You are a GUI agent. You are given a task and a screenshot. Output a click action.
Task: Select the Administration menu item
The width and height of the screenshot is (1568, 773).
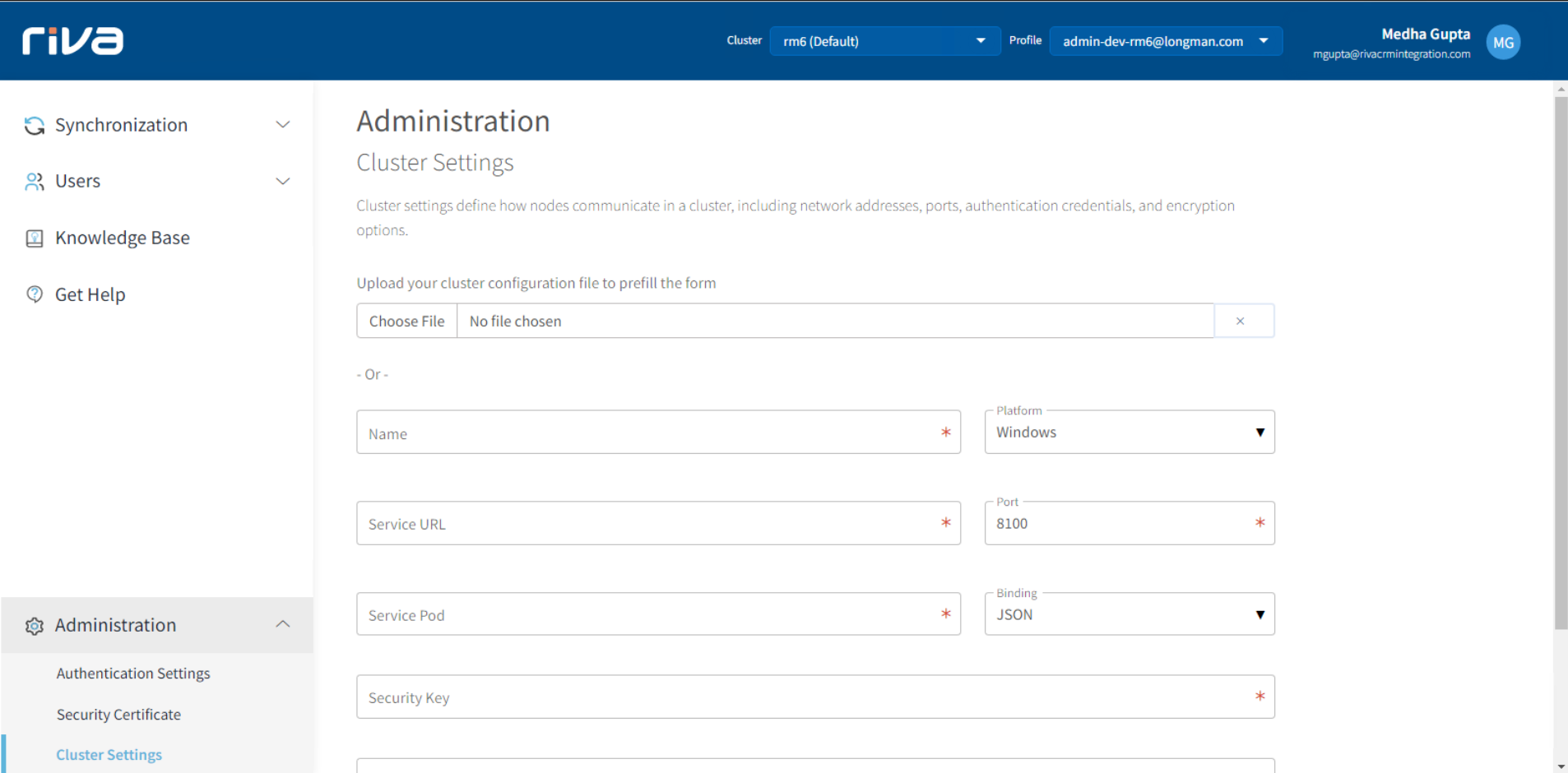point(156,625)
